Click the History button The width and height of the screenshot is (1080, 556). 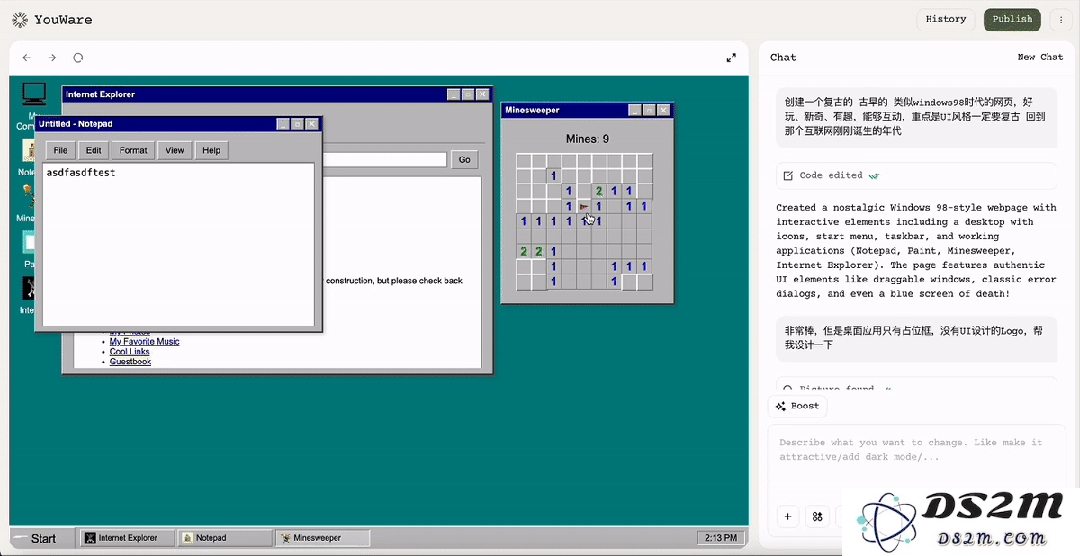(x=946, y=19)
